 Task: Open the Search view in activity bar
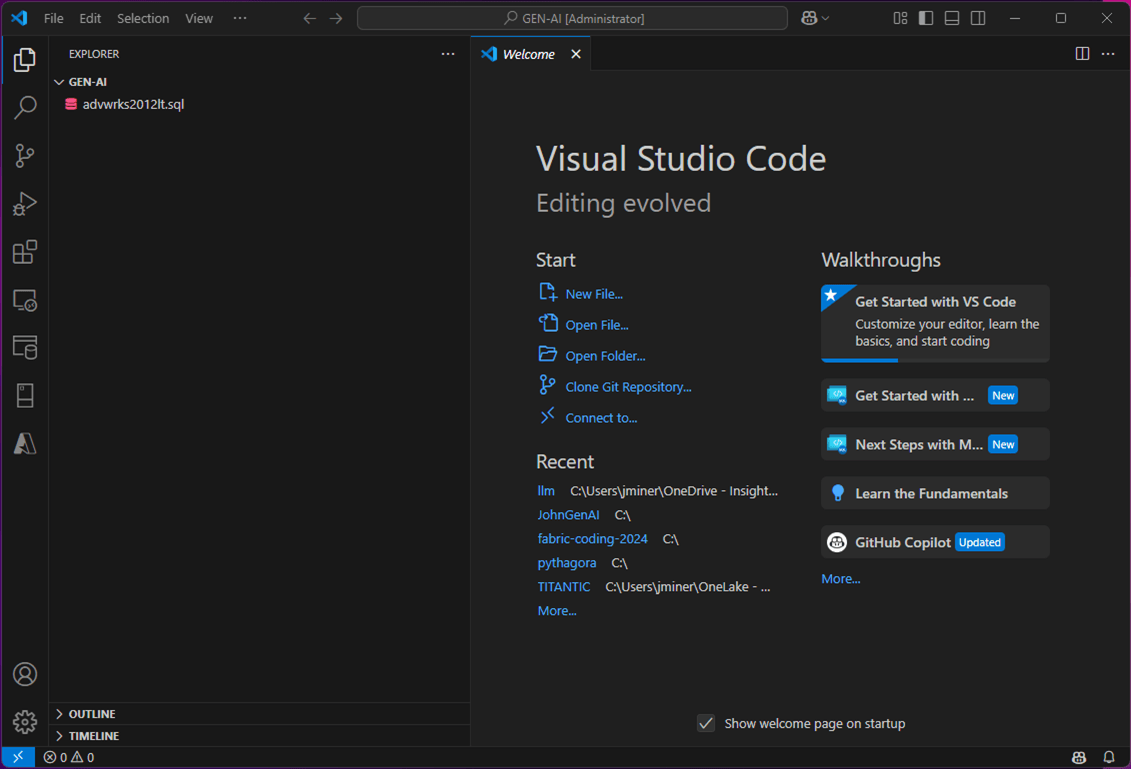(25, 107)
